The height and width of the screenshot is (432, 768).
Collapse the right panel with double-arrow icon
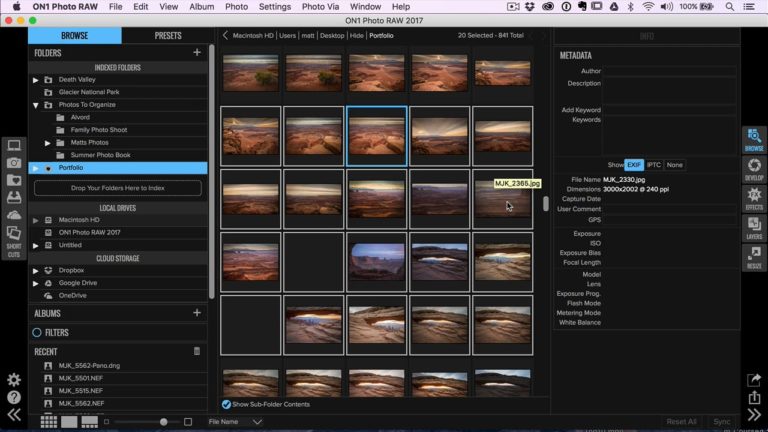pos(754,415)
